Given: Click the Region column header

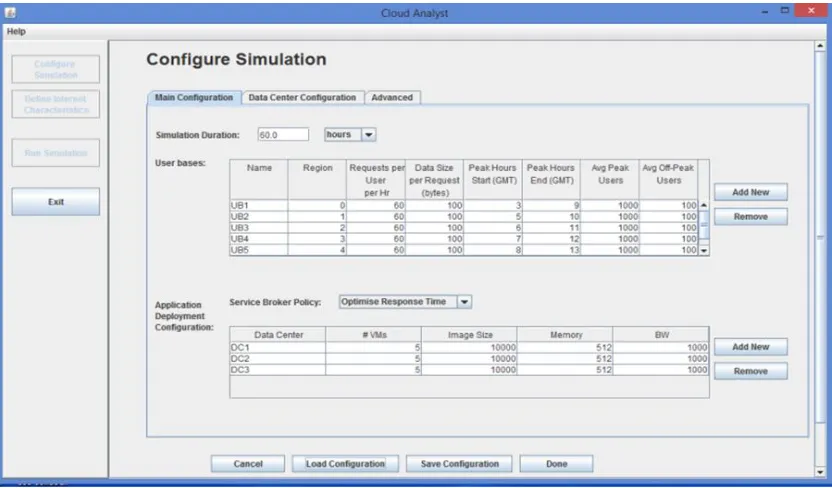Looking at the screenshot, I should [317, 180].
